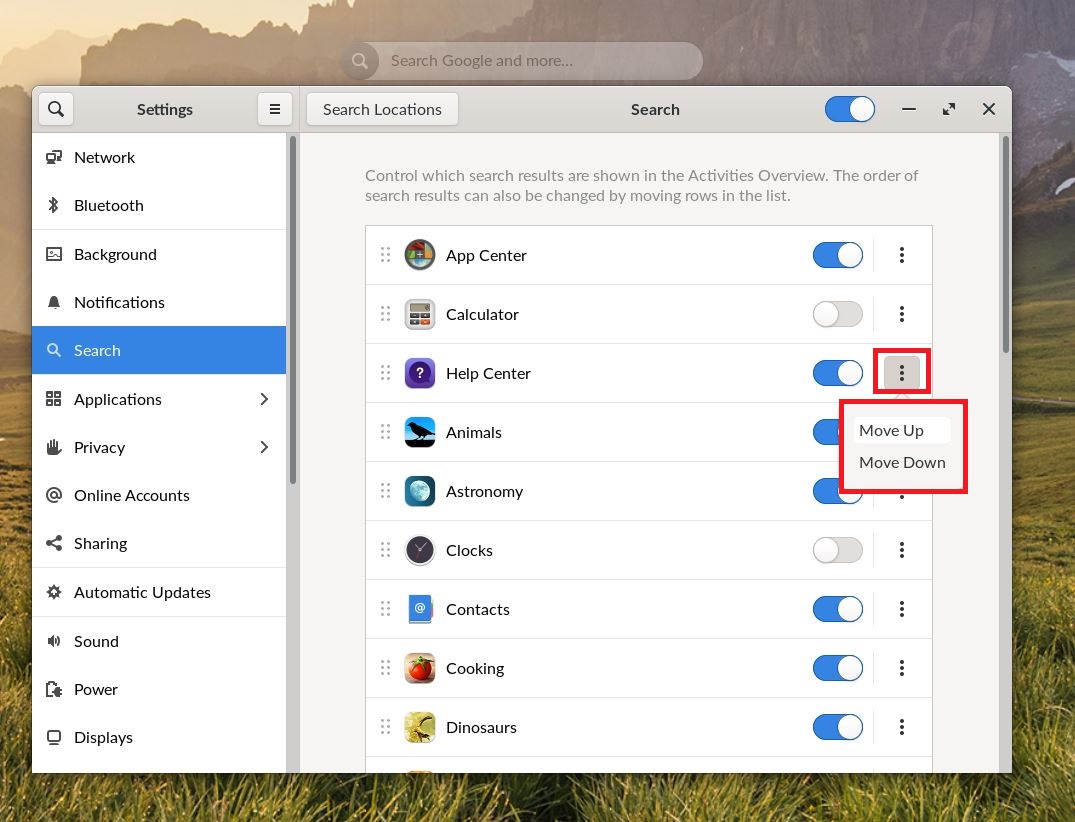This screenshot has height=822, width=1075.
Task: Open the Calculator row options menu
Action: click(902, 314)
